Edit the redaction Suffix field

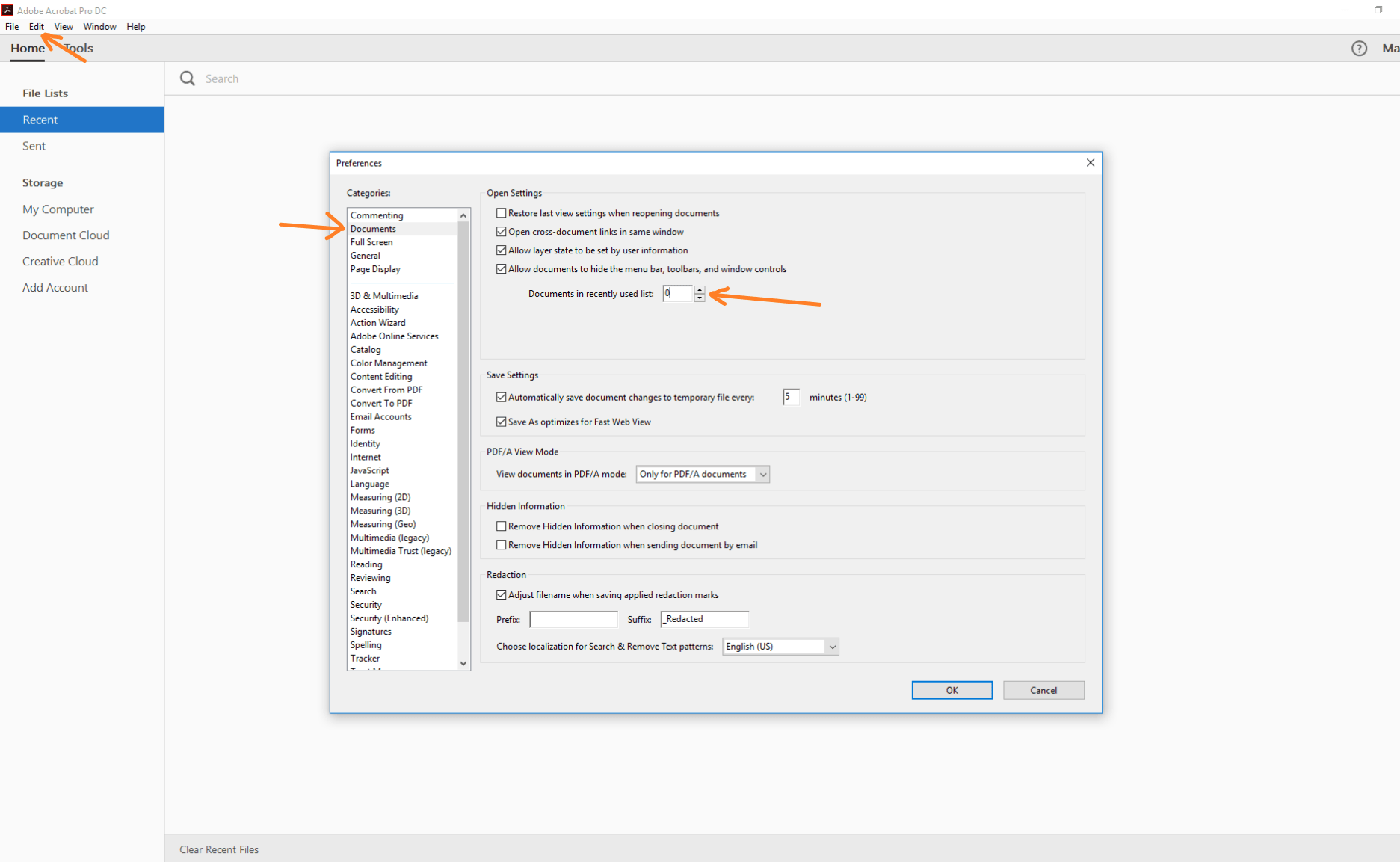tap(703, 619)
